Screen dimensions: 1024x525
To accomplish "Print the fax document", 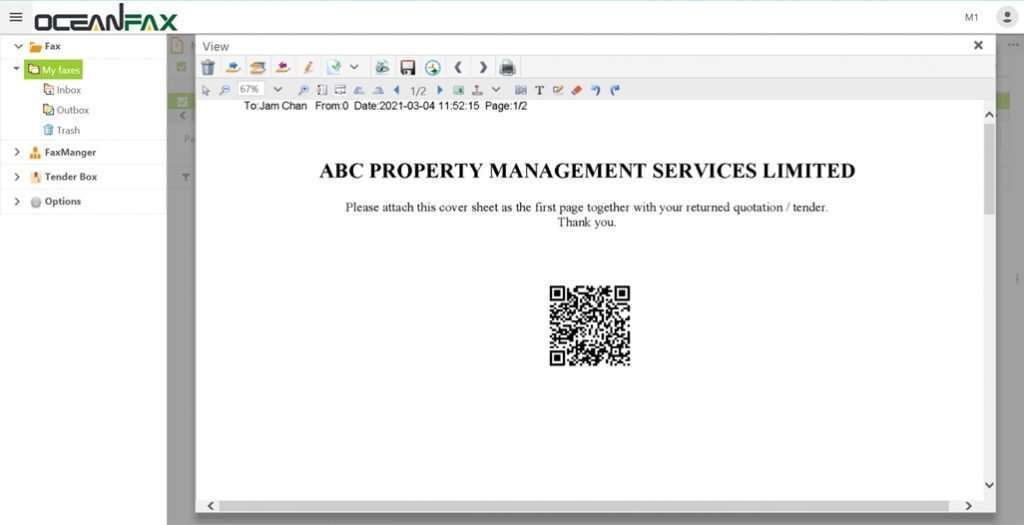I will tap(507, 67).
